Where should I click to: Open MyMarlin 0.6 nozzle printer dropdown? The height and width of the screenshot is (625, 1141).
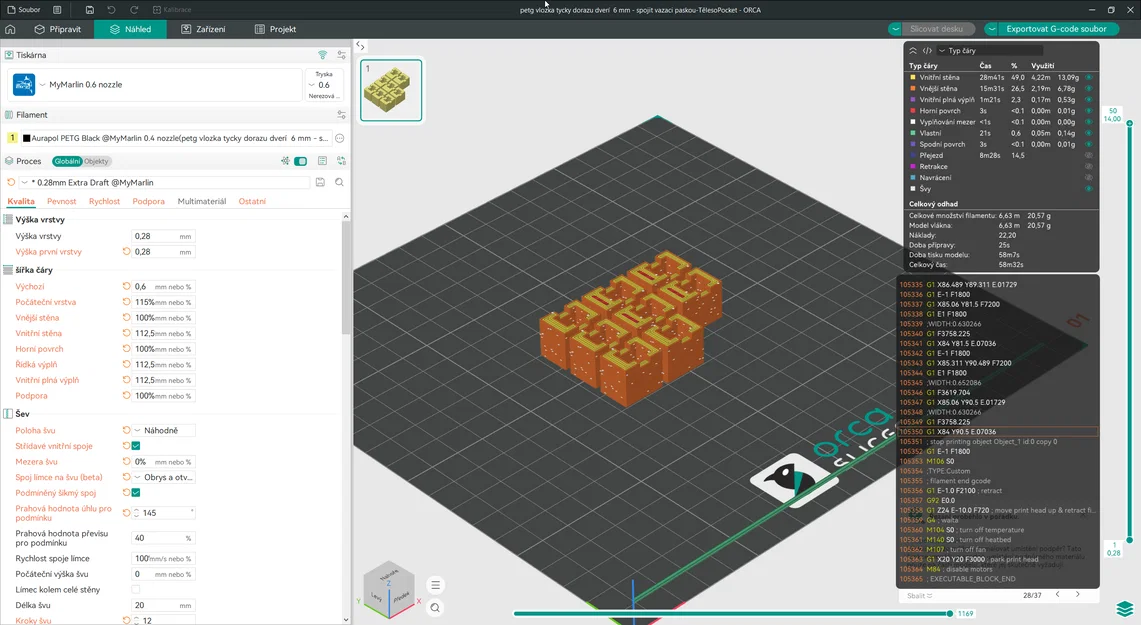coord(169,84)
